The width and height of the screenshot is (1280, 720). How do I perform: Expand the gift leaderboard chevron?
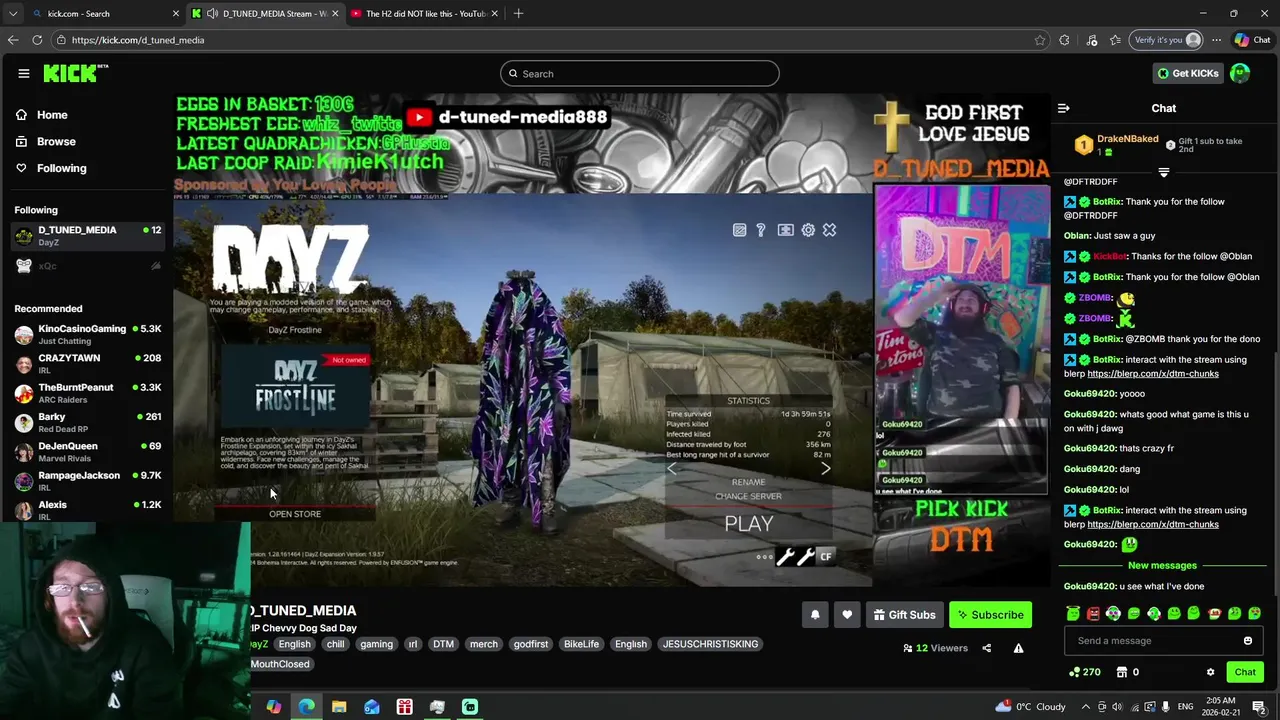click(x=1163, y=172)
